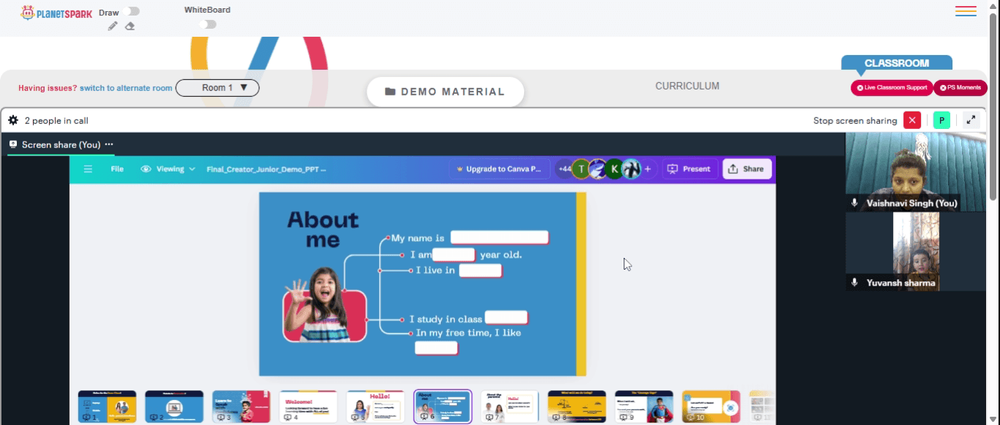Image resolution: width=1000 pixels, height=425 pixels.
Task: Select the eraser tool
Action: [129, 26]
